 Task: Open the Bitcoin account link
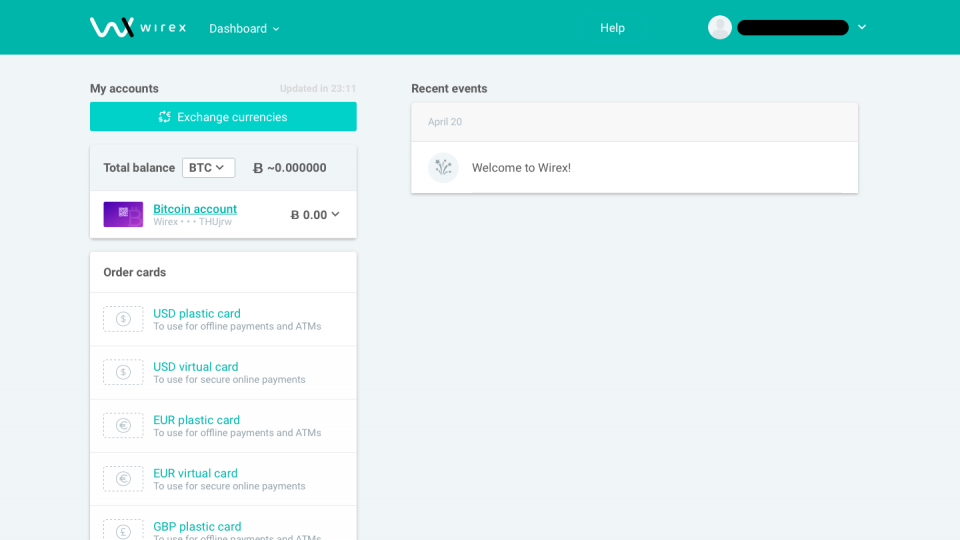[x=195, y=209]
